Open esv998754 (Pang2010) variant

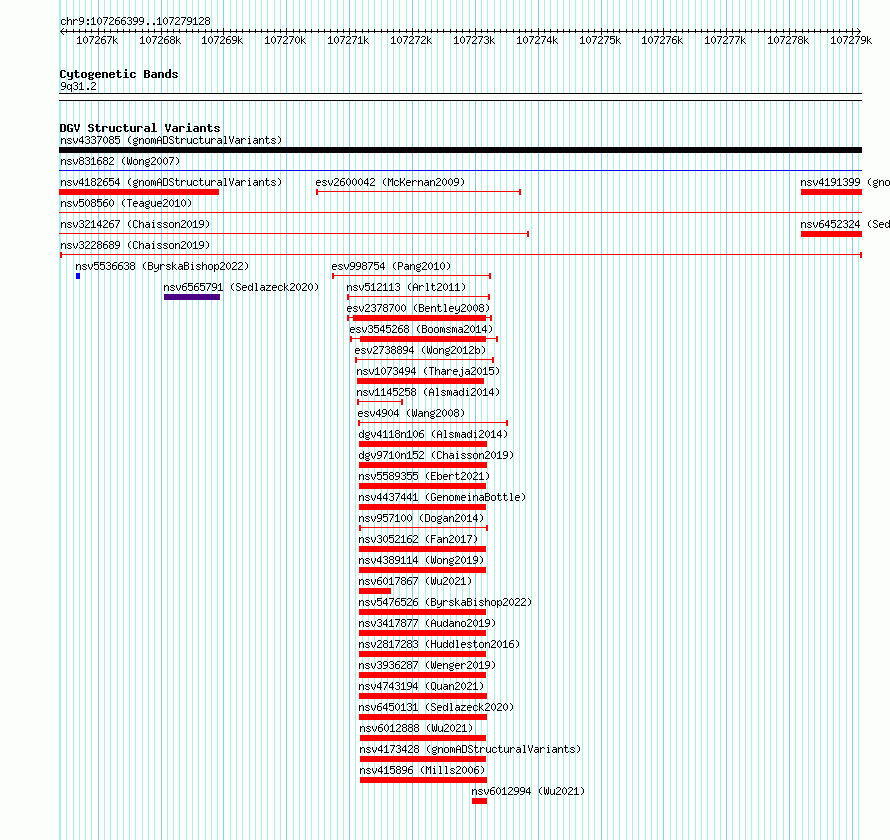click(x=391, y=266)
